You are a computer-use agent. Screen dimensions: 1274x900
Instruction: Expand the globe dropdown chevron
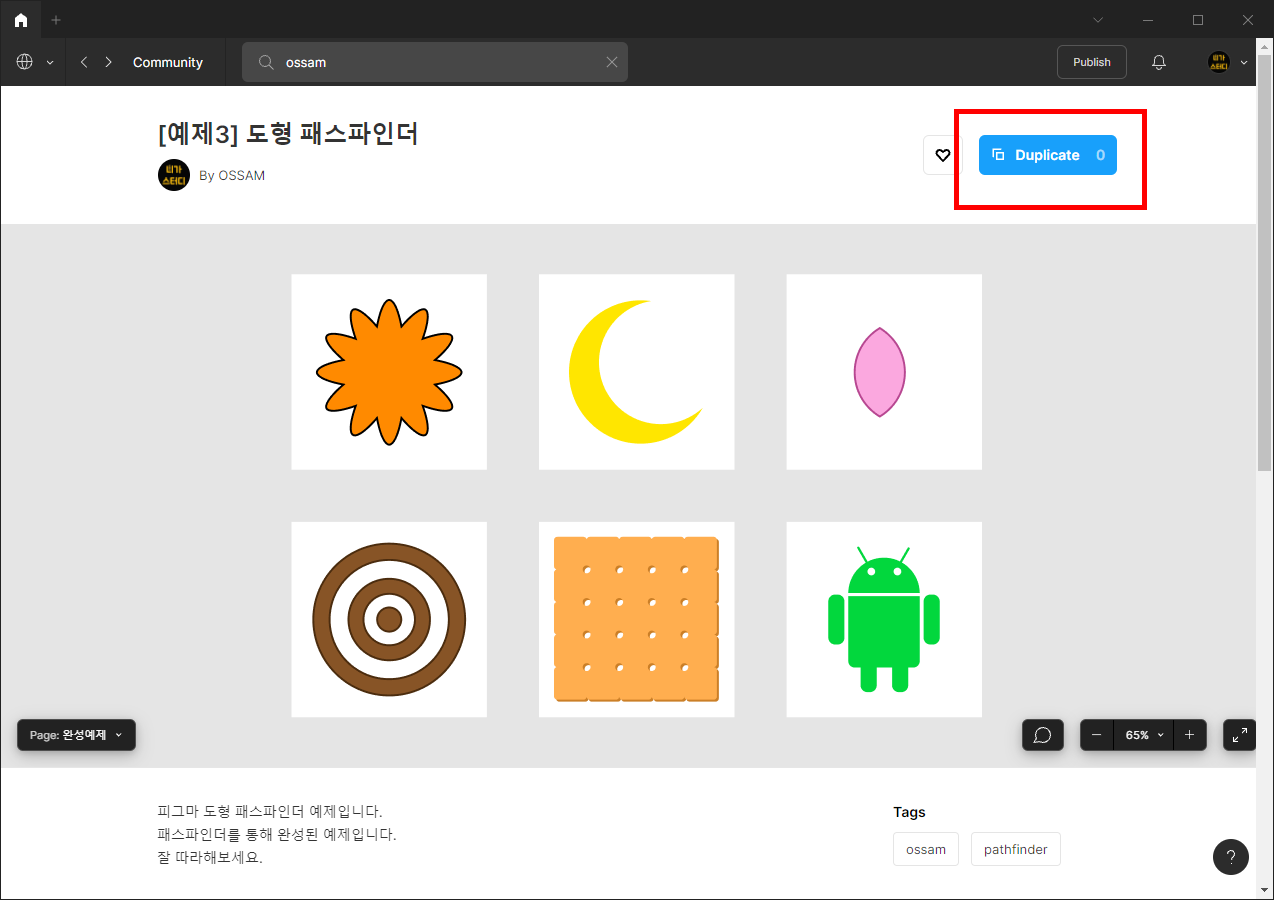(49, 62)
